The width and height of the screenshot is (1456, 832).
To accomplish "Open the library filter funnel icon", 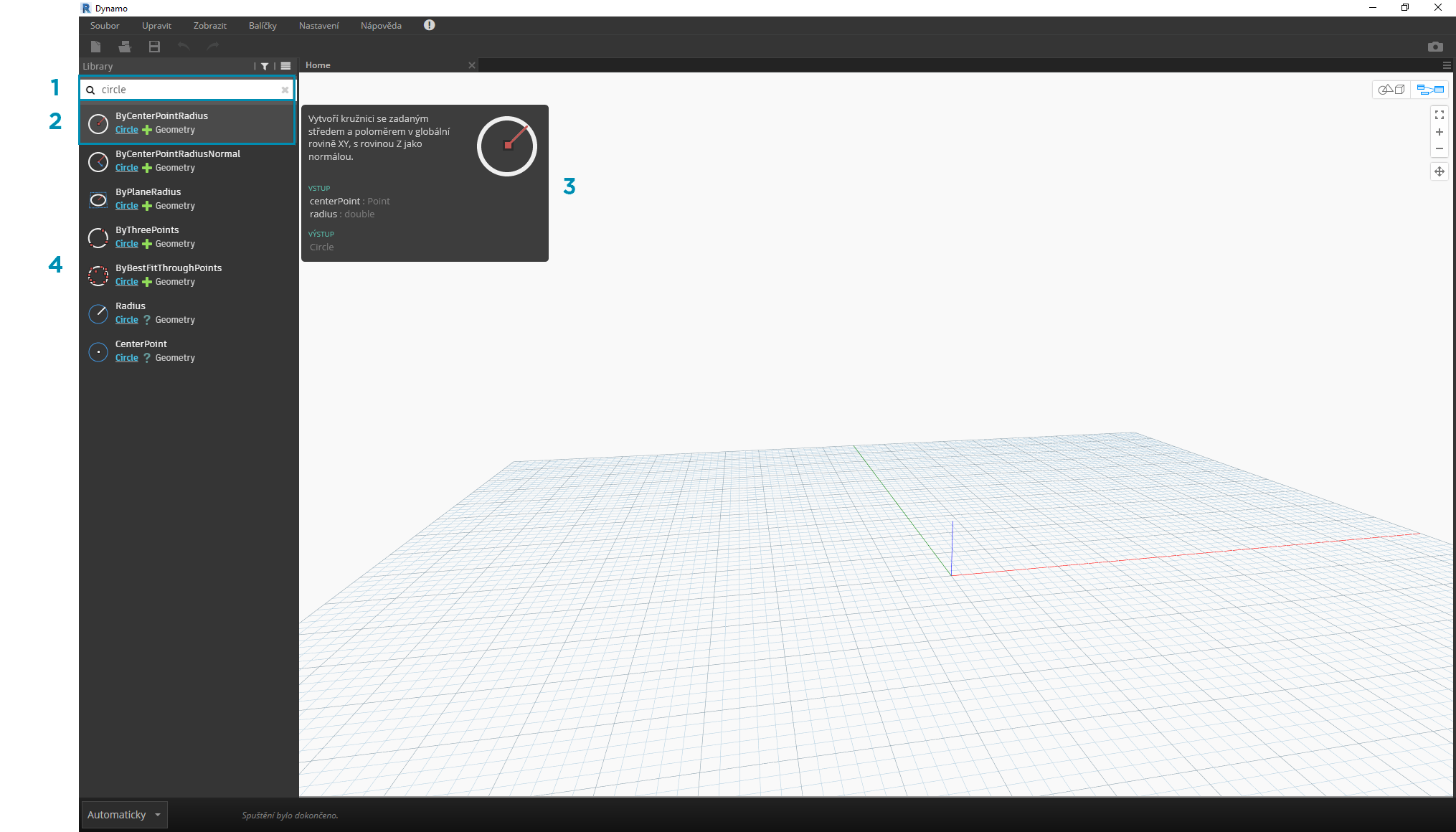I will point(265,66).
